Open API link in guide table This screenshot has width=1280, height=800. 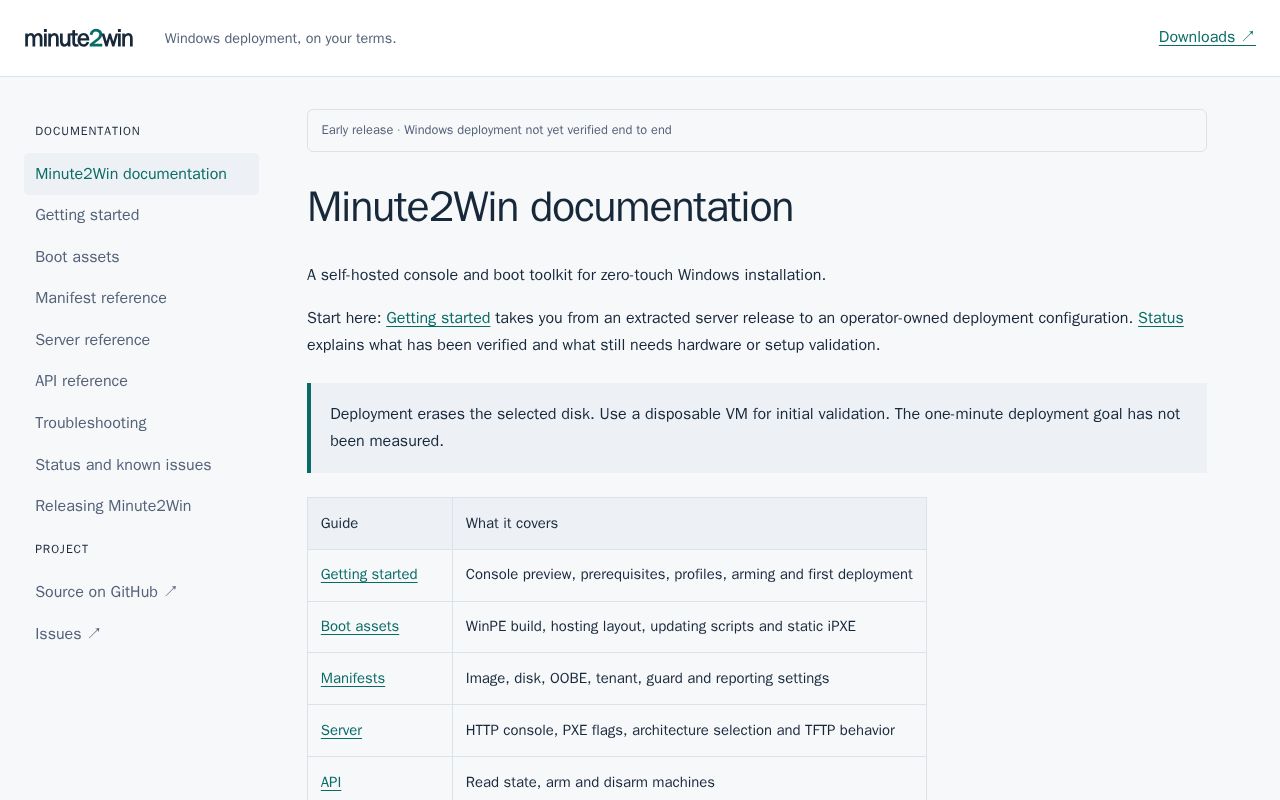(331, 782)
